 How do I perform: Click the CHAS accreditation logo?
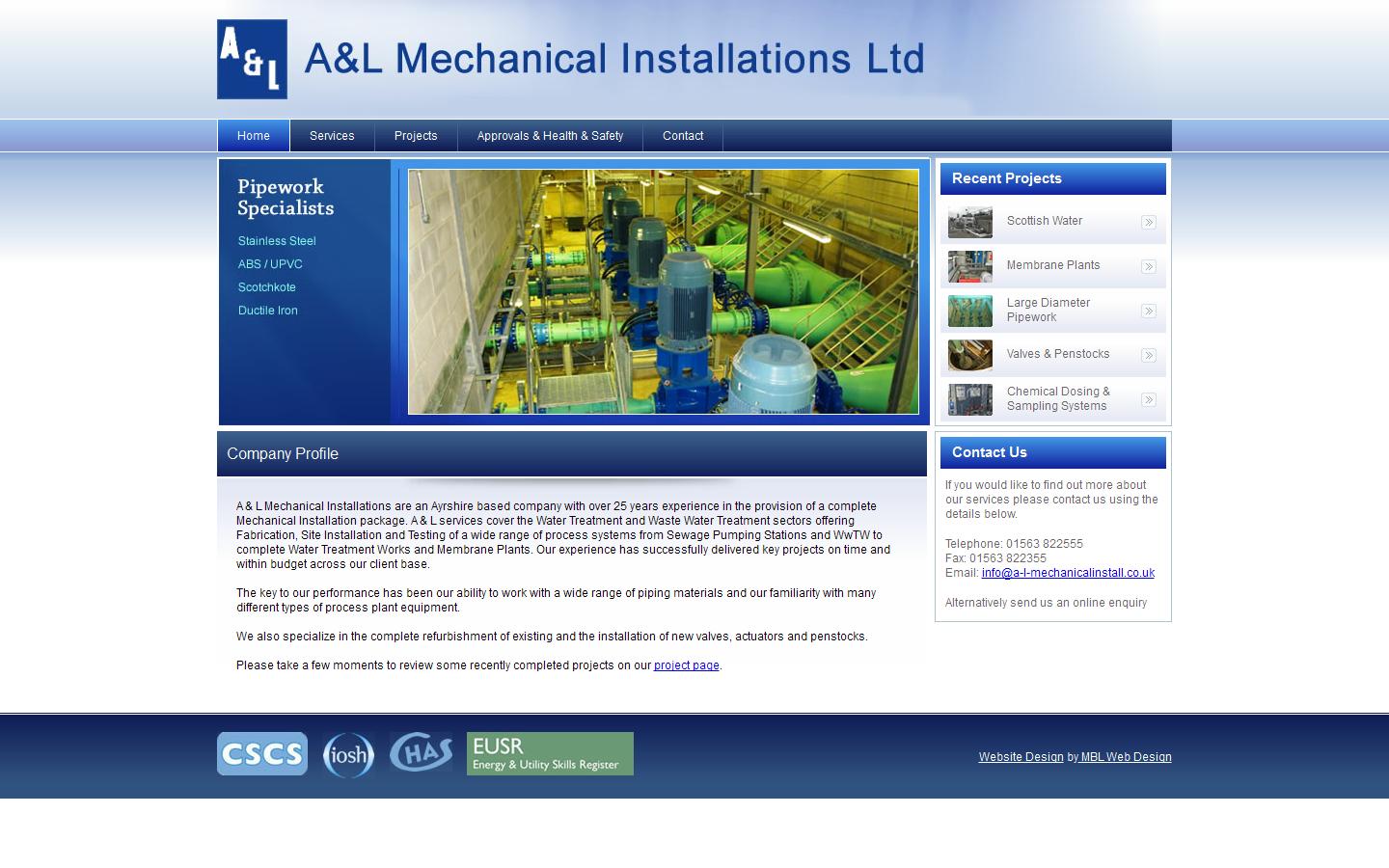pyautogui.click(x=422, y=753)
